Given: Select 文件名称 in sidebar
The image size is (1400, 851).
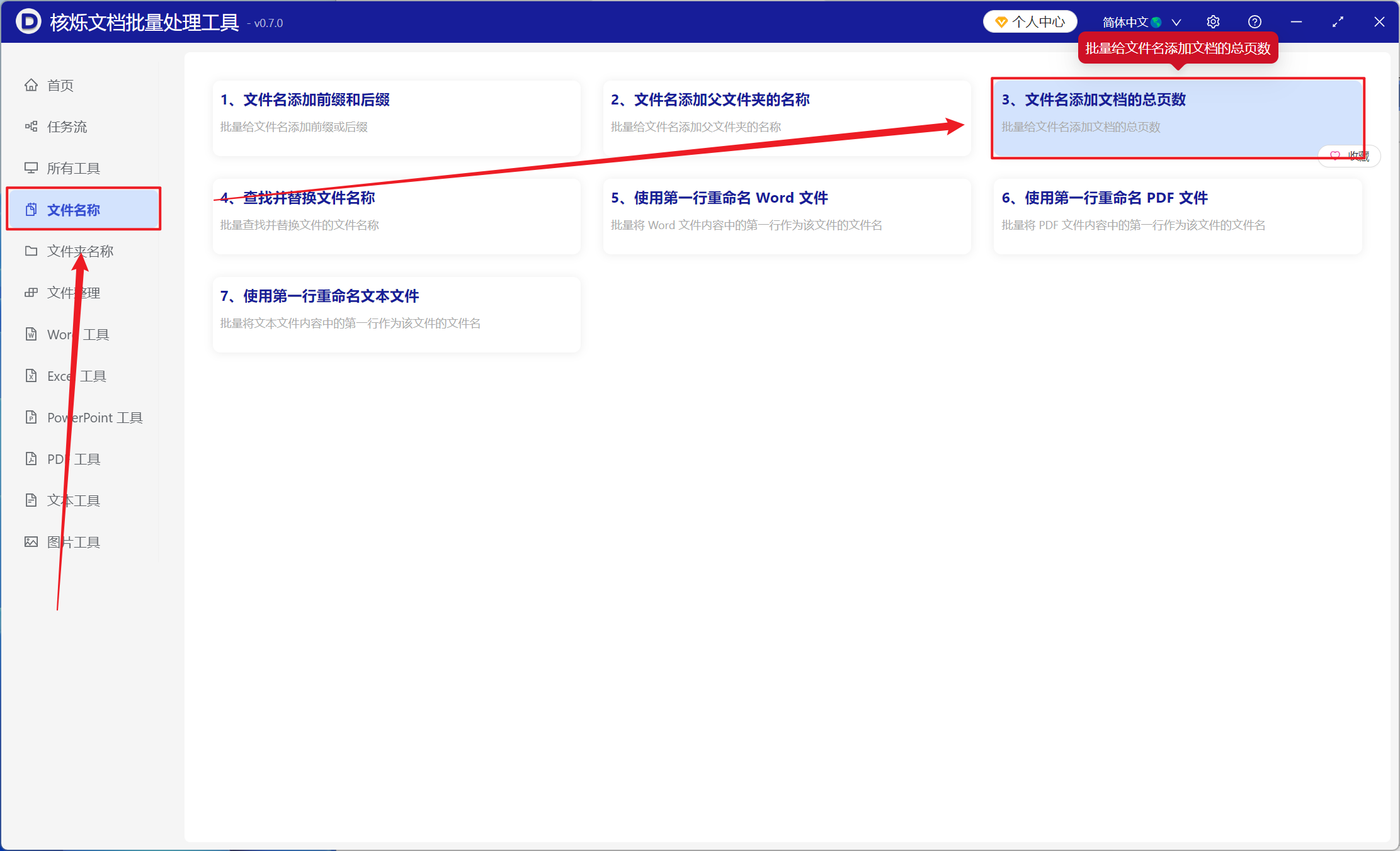Looking at the screenshot, I should 83,210.
